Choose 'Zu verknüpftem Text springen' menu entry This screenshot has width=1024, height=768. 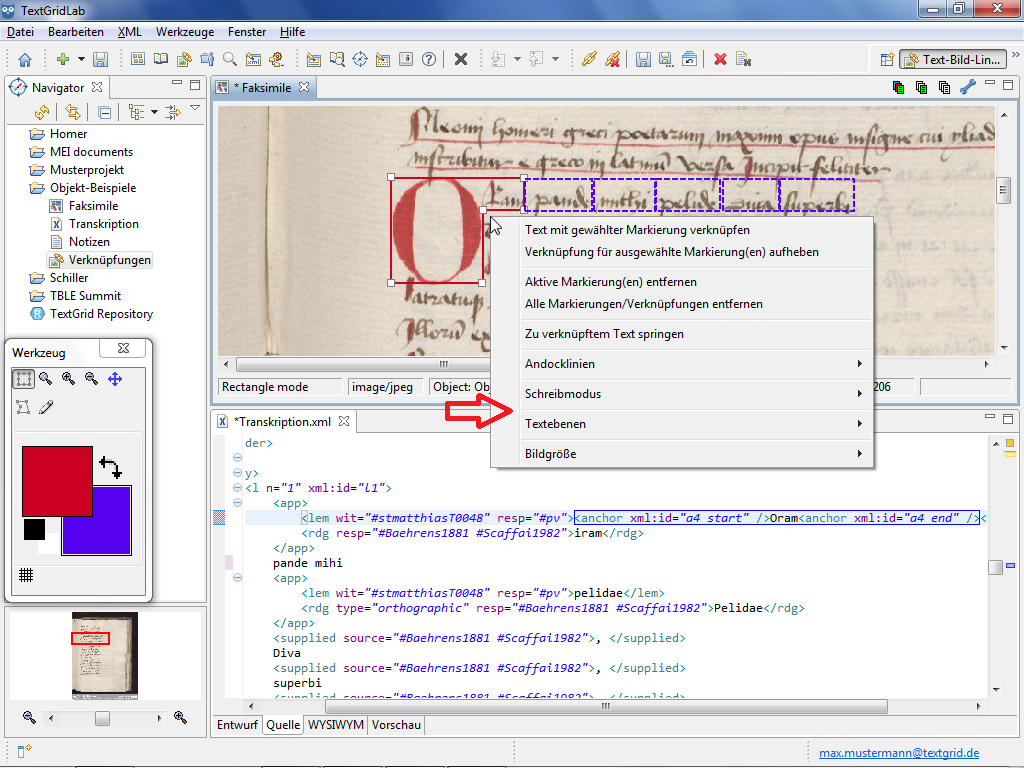[x=604, y=334]
